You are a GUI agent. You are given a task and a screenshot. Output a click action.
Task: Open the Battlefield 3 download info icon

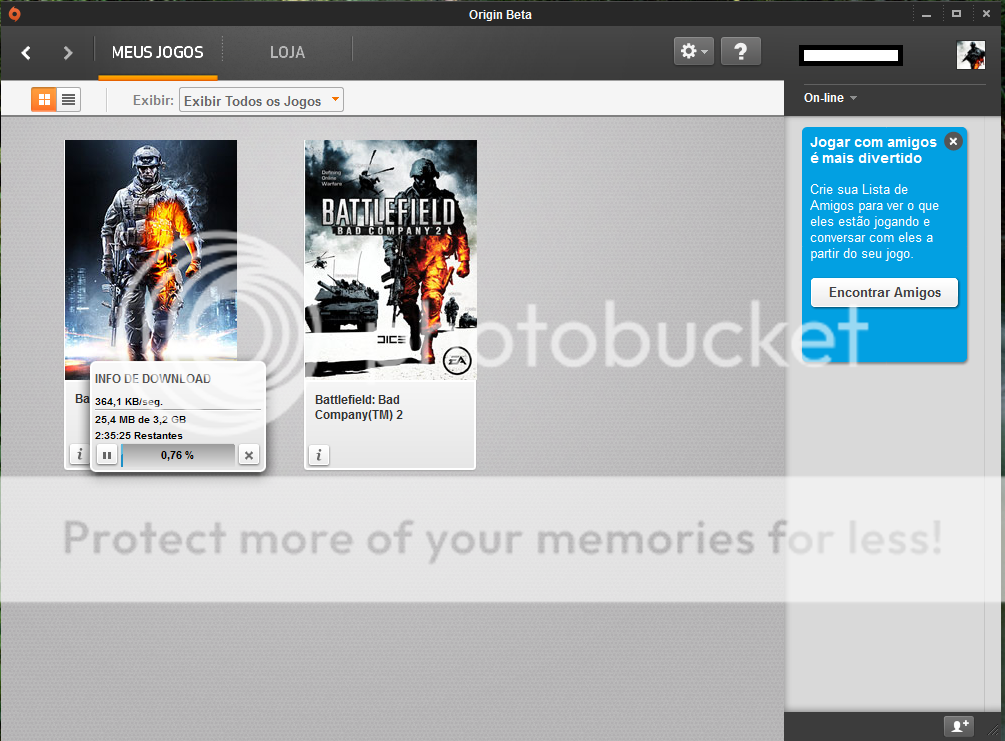pyautogui.click(x=79, y=453)
